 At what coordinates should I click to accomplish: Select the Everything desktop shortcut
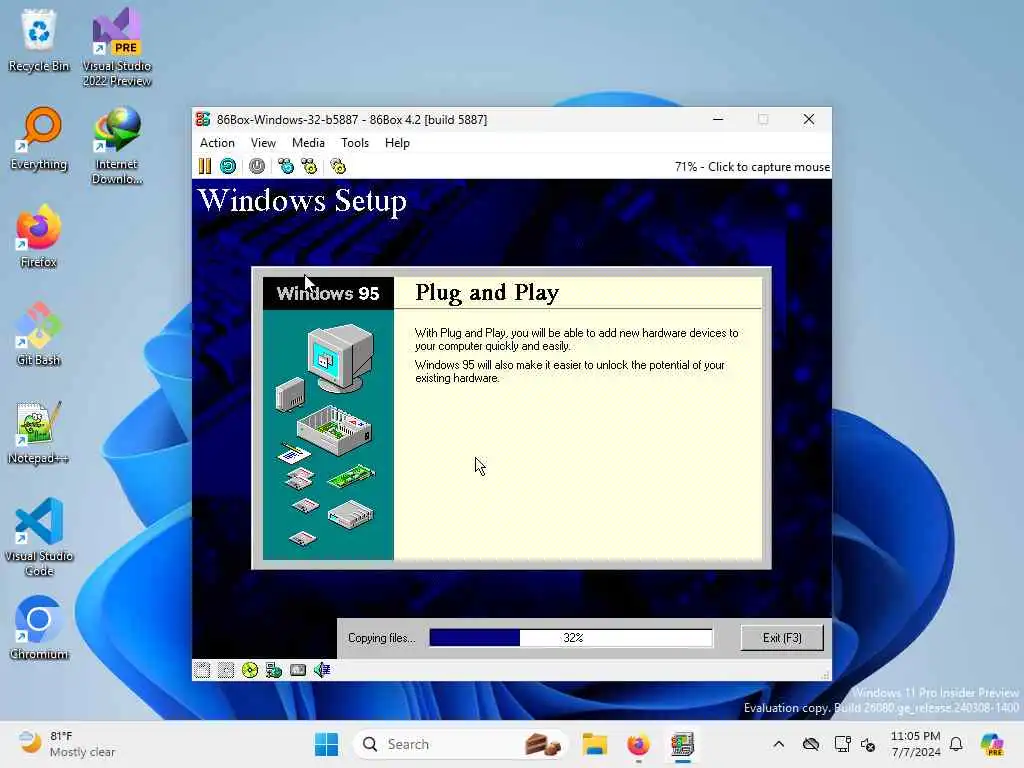tap(39, 138)
